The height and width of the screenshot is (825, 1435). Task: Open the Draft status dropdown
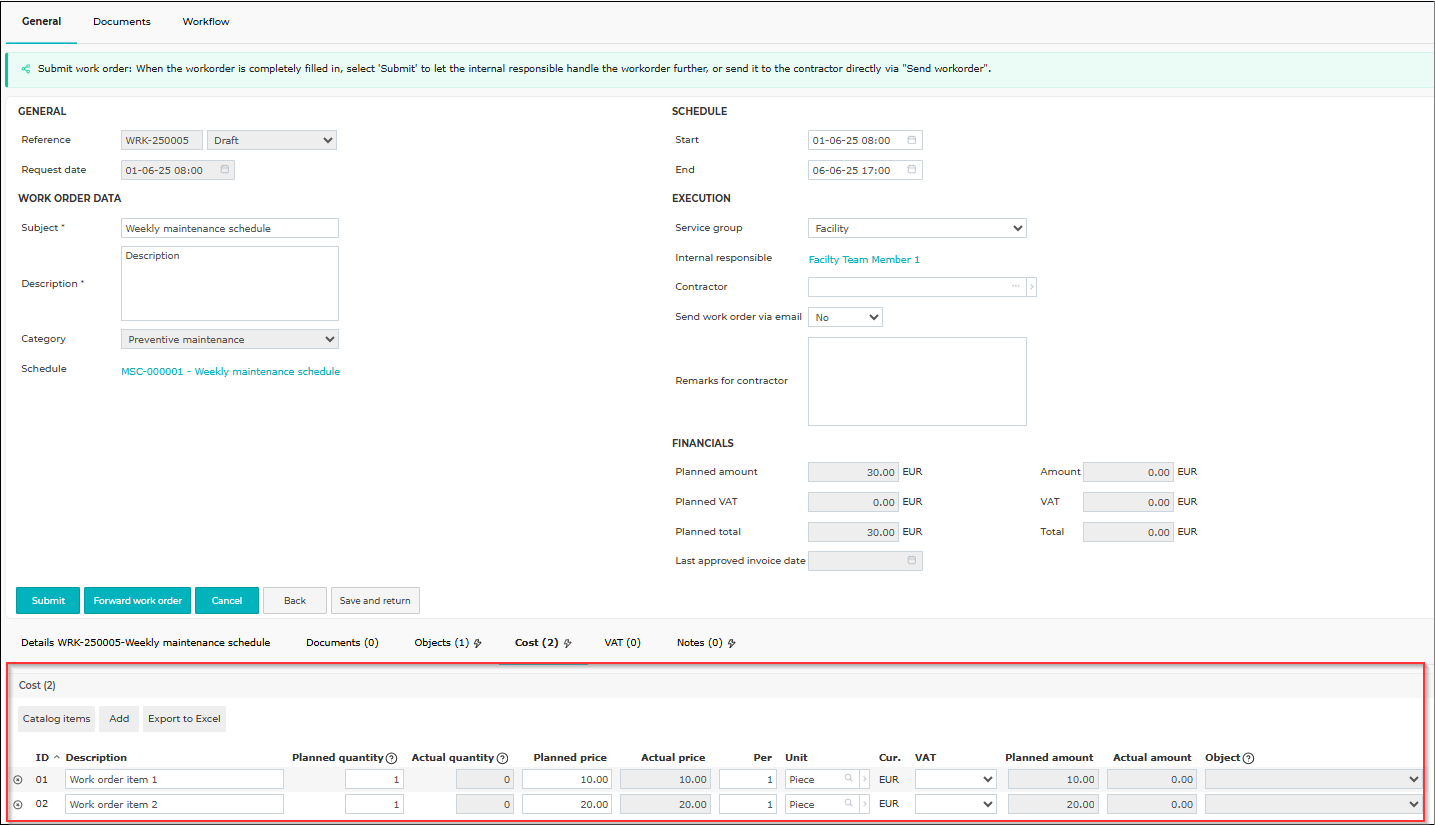tap(272, 140)
